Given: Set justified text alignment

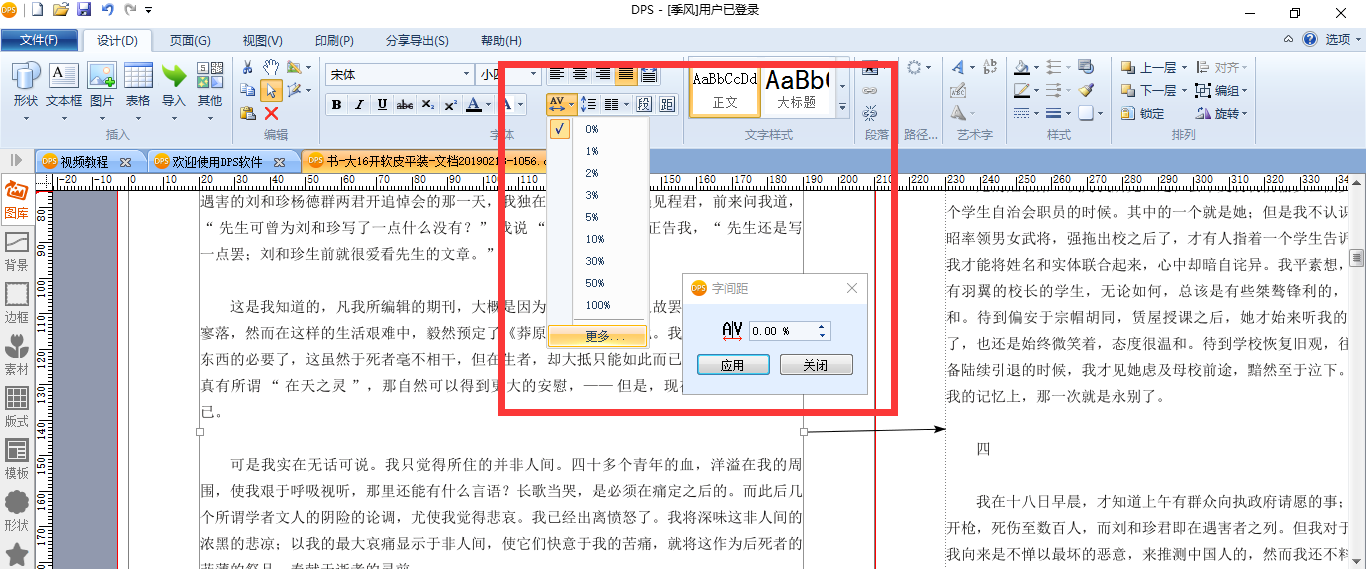Looking at the screenshot, I should (626, 74).
